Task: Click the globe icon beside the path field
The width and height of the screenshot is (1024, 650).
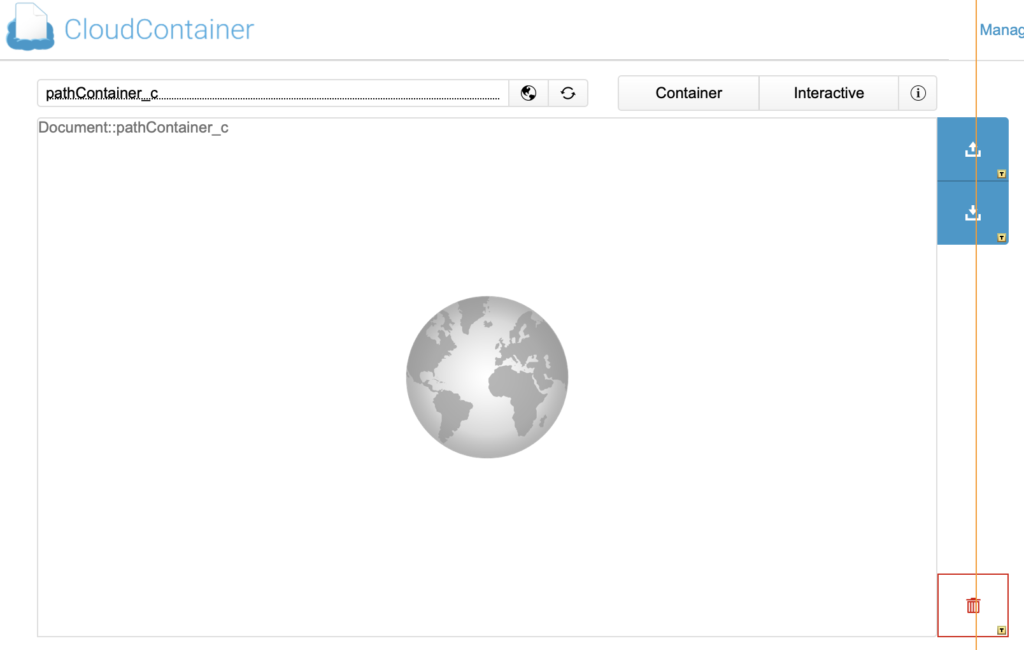Action: pyautogui.click(x=529, y=93)
